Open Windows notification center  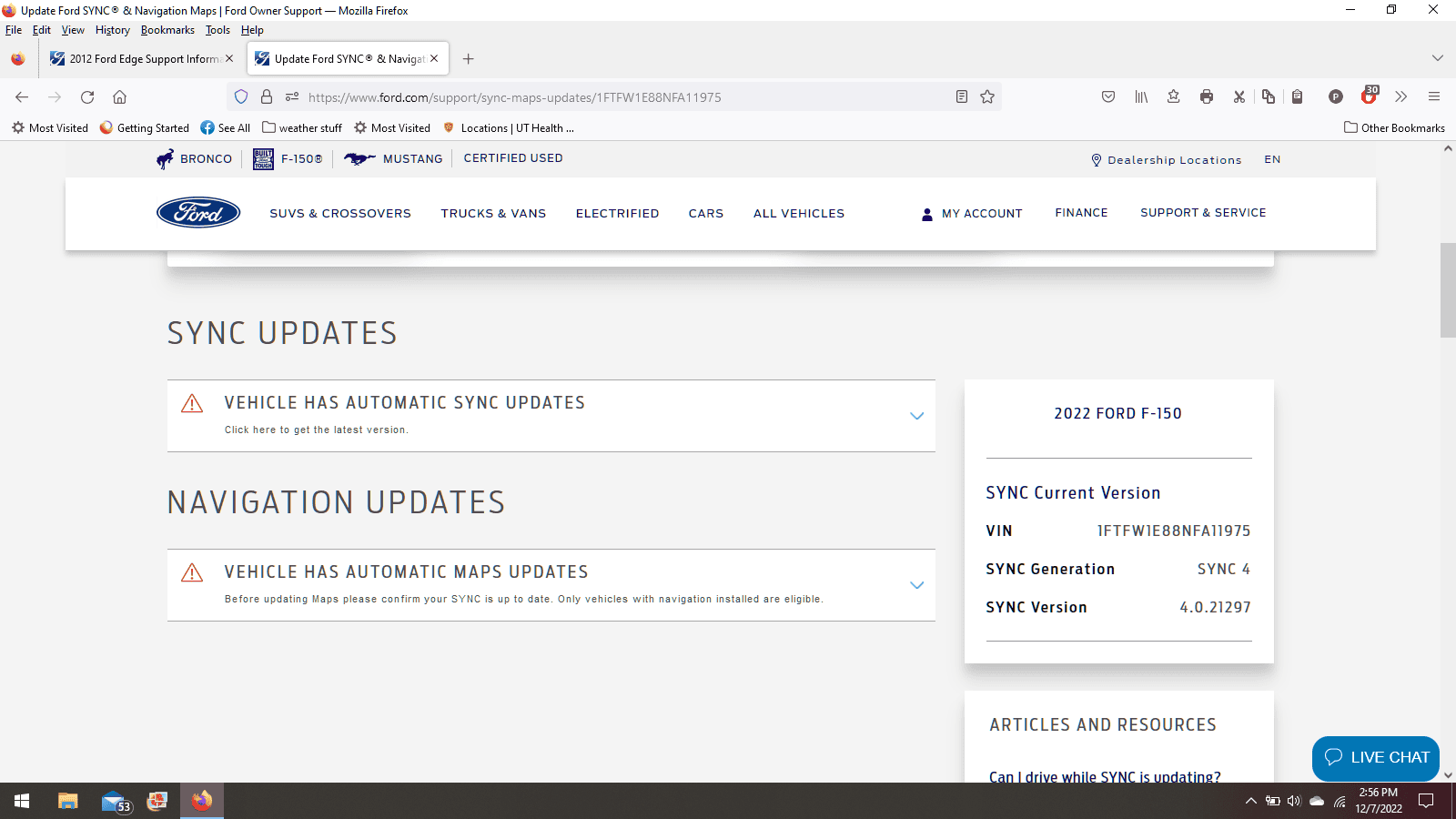(x=1427, y=801)
